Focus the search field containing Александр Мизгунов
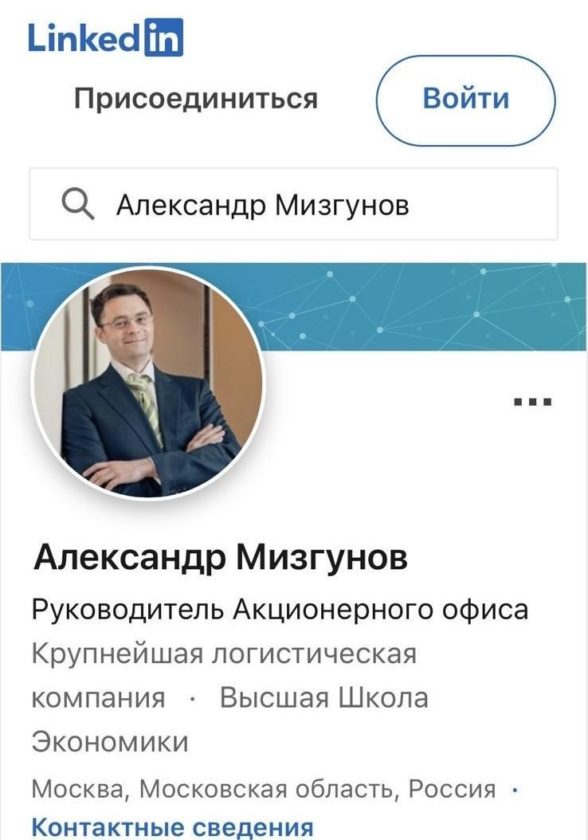The image size is (588, 840). coord(293,204)
